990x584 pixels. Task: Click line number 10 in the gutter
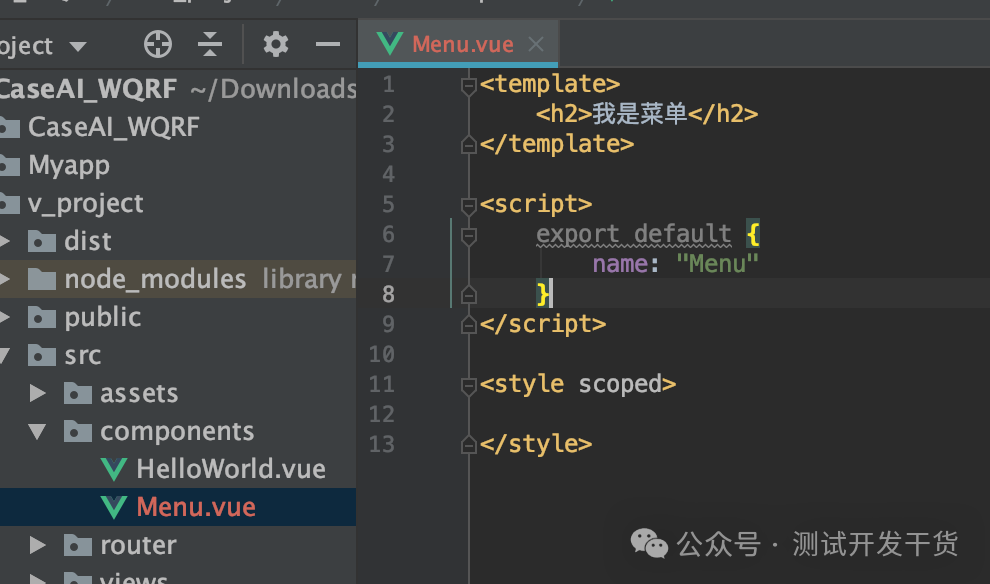[x=382, y=354]
